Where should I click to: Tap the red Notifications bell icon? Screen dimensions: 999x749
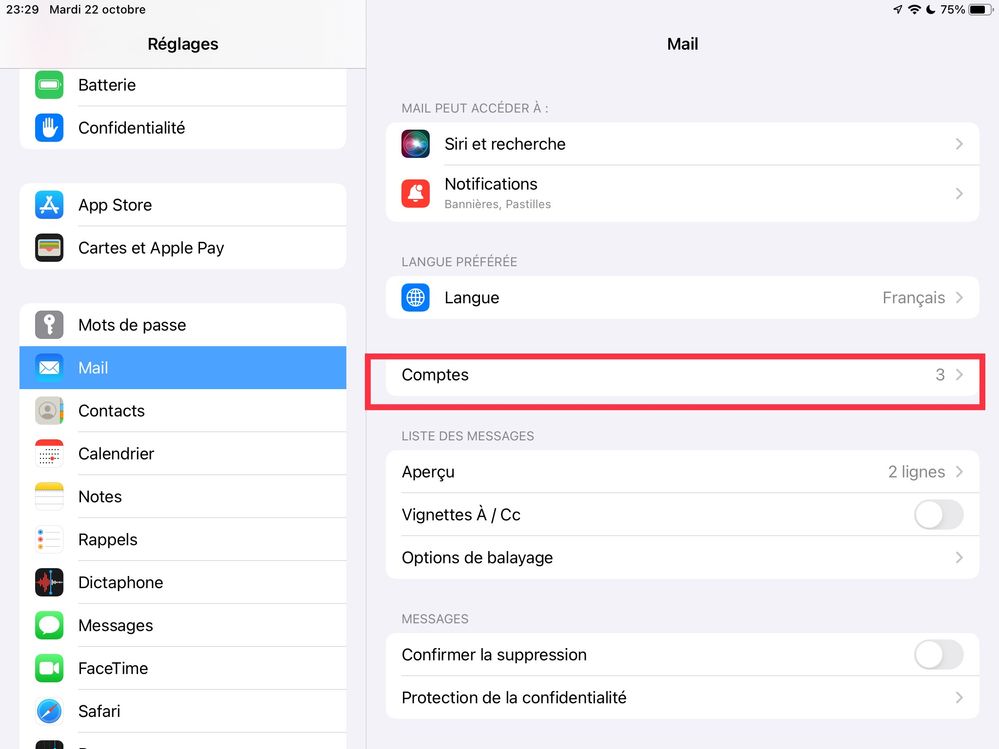415,193
